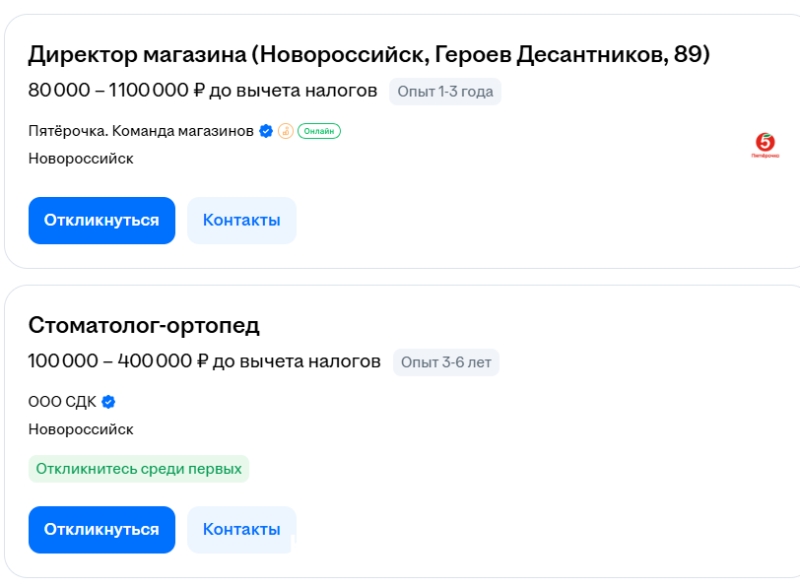Click the Опыт 3-6 лет tag
800x587 pixels.
pos(446,362)
